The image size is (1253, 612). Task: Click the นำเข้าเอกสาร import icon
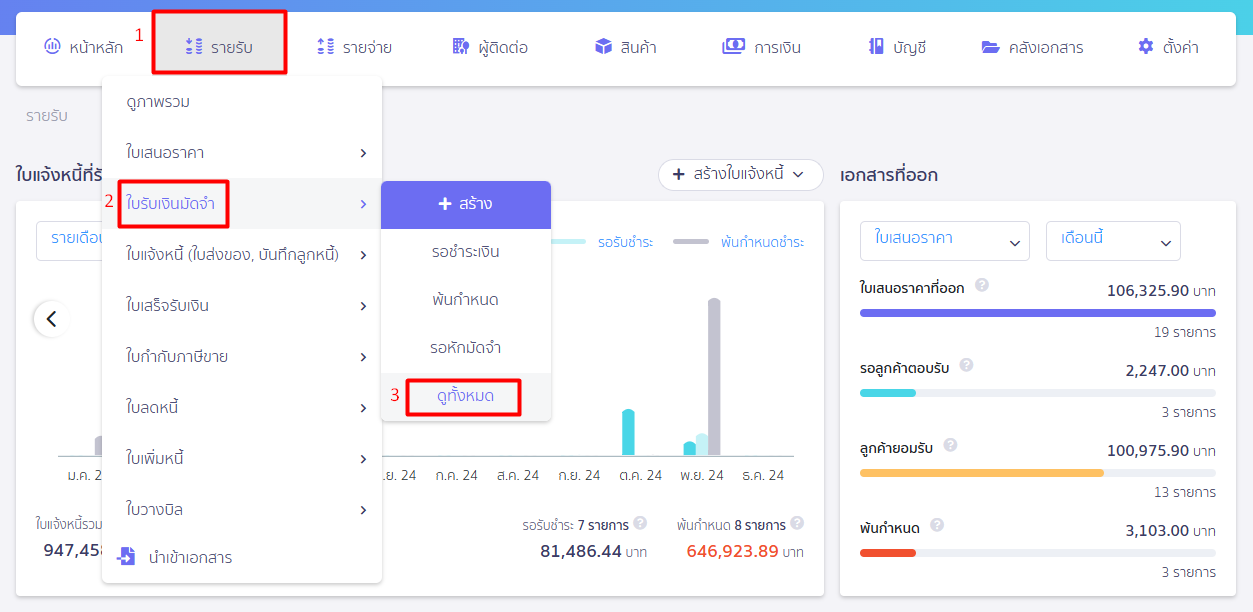[x=126, y=557]
